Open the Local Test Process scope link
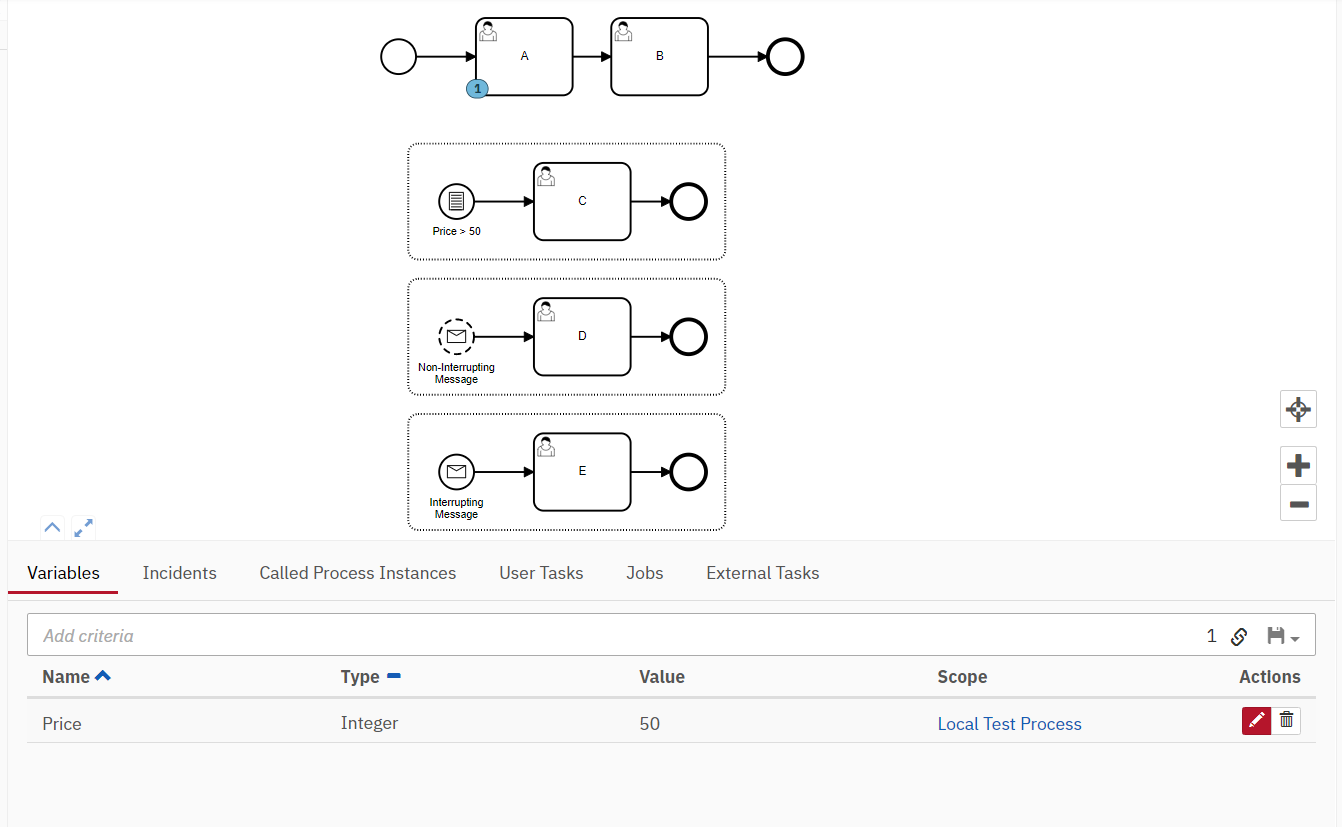Viewport: 1342px width, 827px height. (1009, 723)
